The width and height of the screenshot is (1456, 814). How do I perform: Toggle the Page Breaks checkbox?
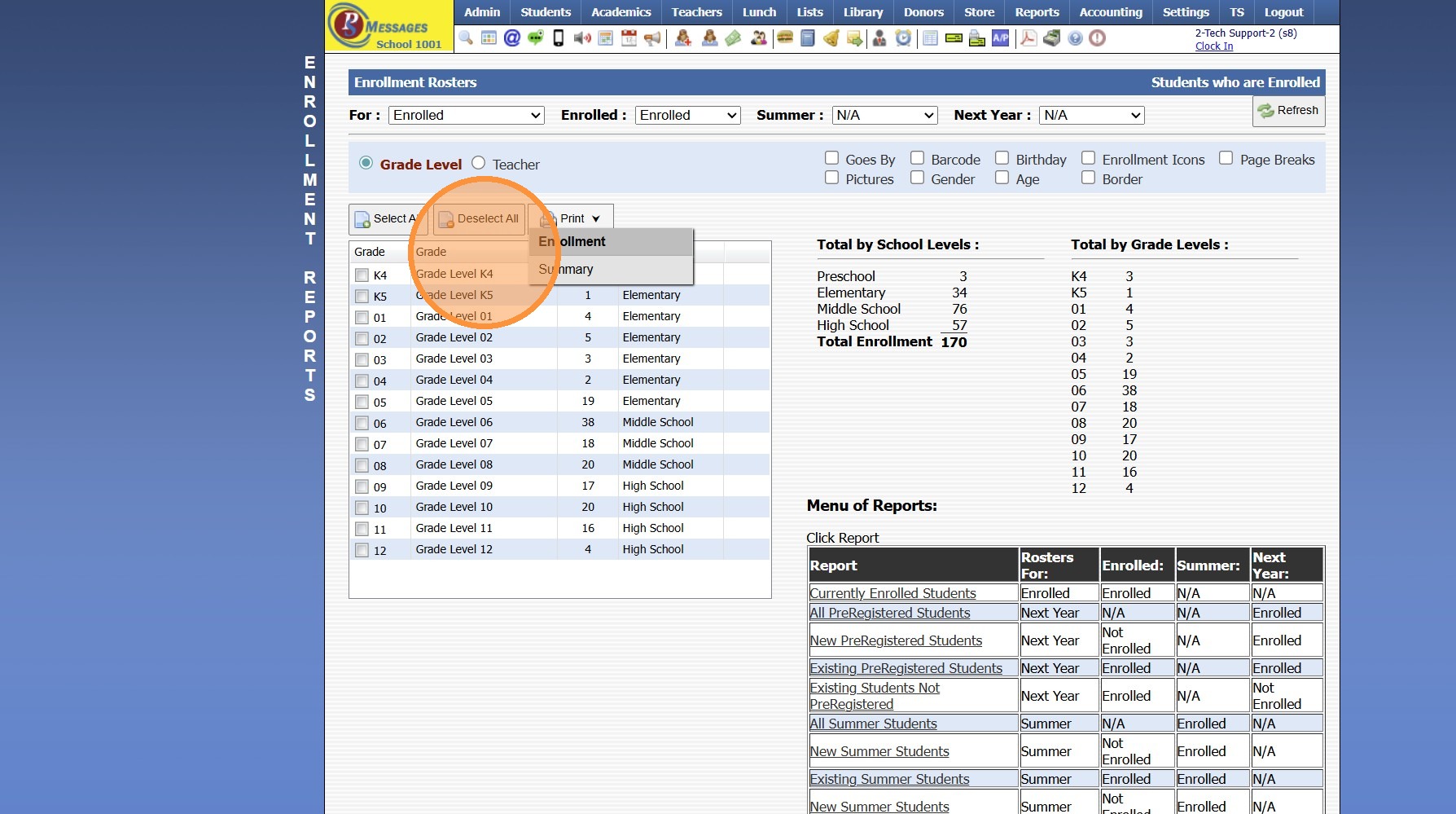click(1226, 158)
